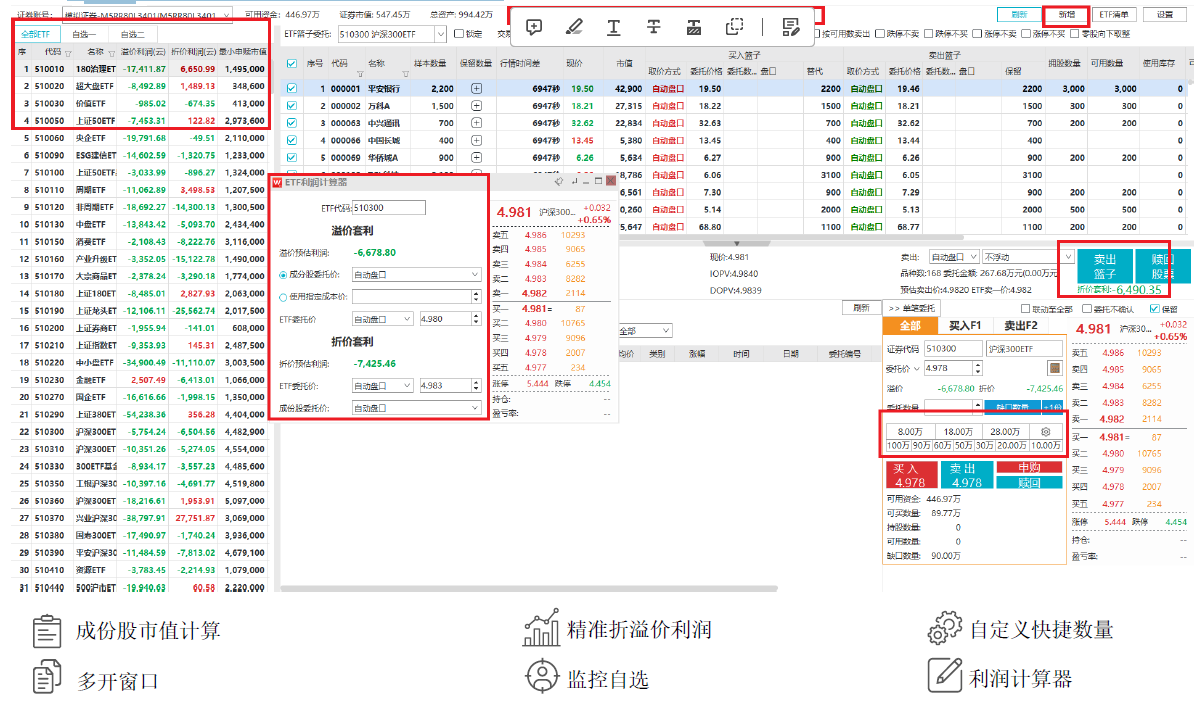This screenshot has width=1194, height=728.
Task: Switch to 自选二 tab
Action: coord(132,34)
